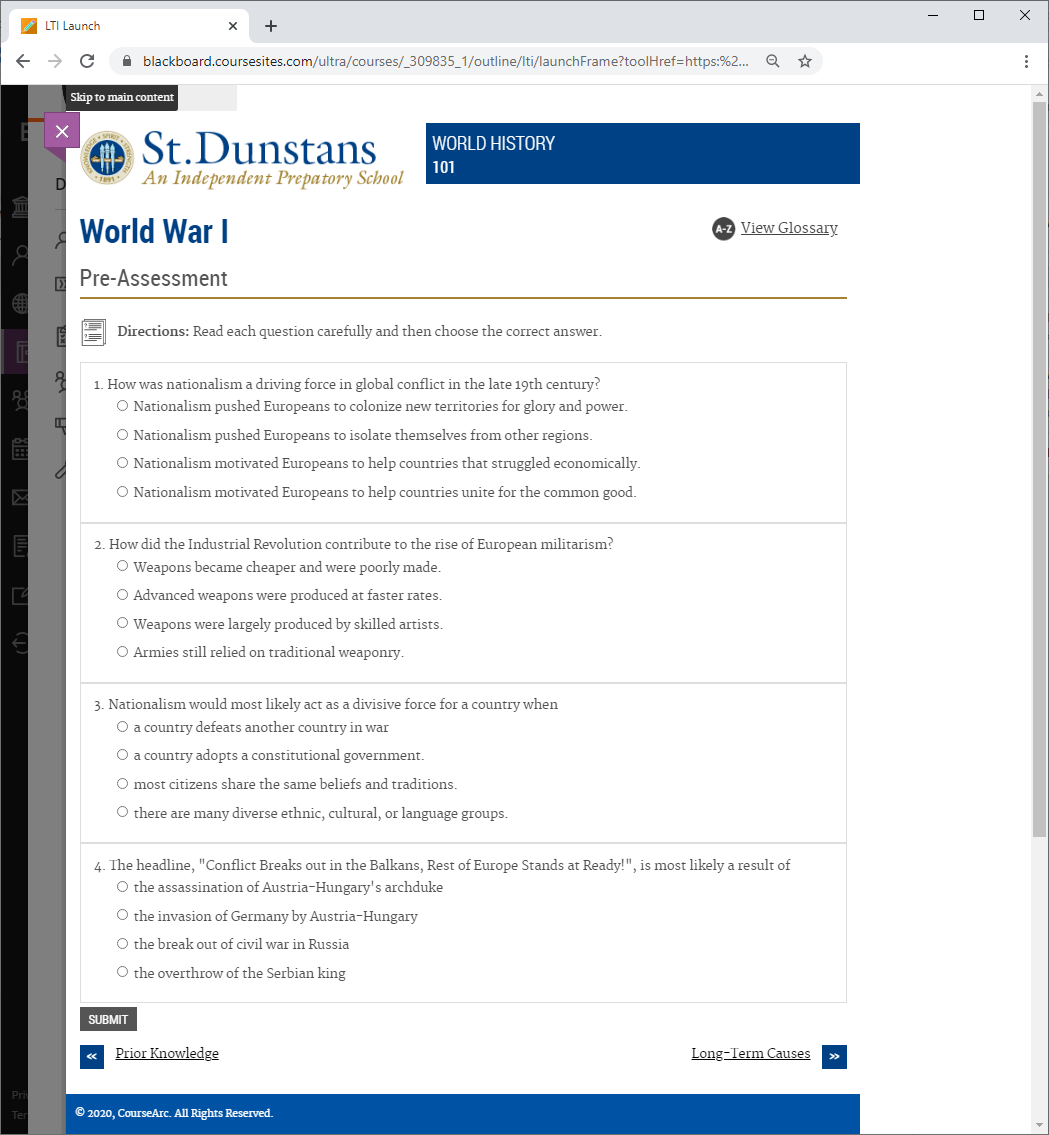1049x1135 pixels.
Task: Choose 'help countries that struggled economically'
Action: pyautogui.click(x=122, y=463)
